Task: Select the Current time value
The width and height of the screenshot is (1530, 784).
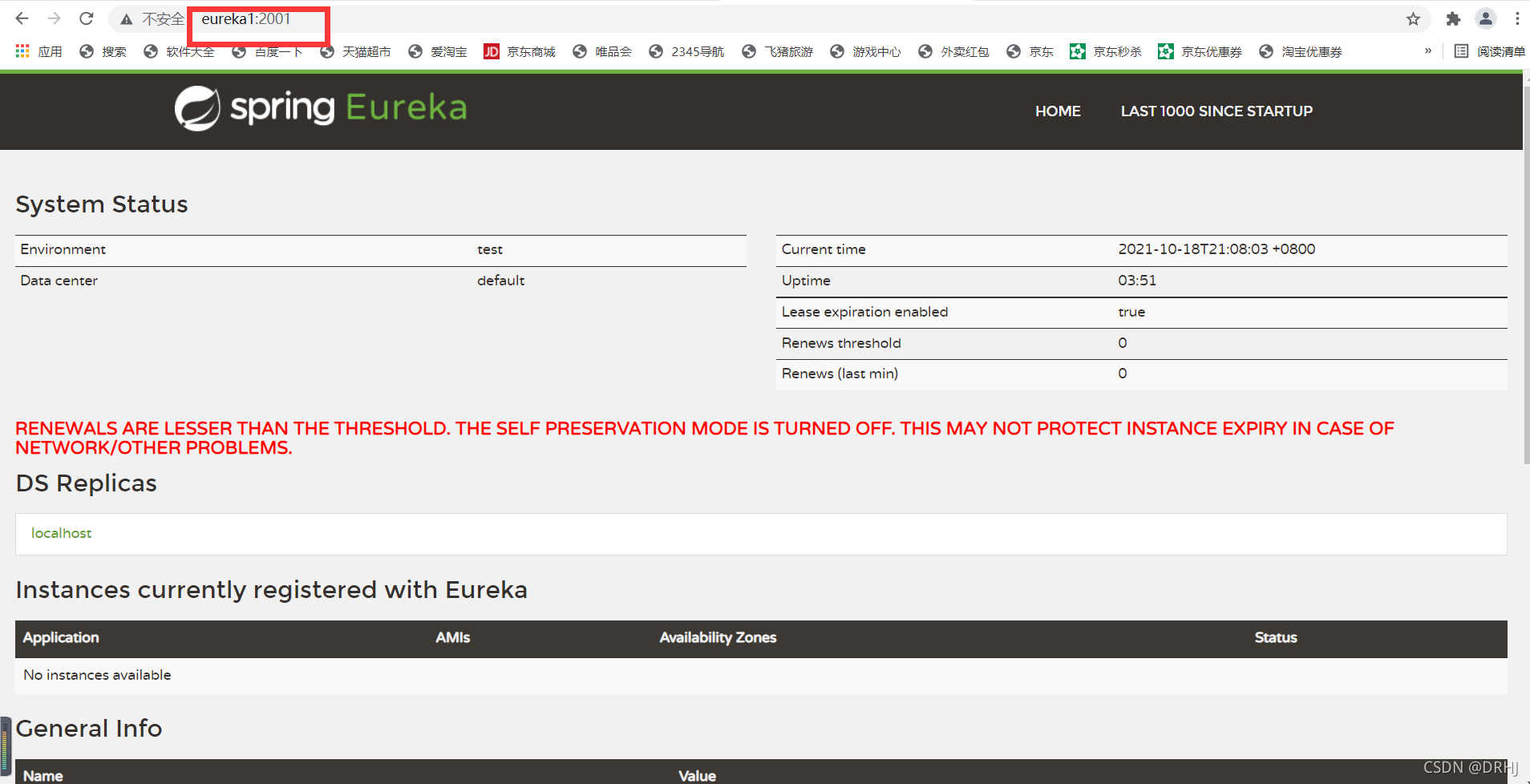Action: (x=1216, y=249)
